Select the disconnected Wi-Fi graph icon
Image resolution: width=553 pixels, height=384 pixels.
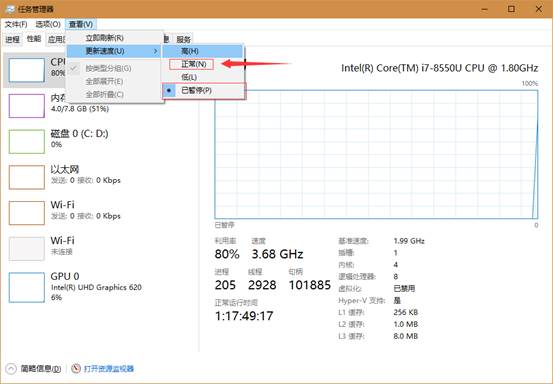click(x=27, y=249)
